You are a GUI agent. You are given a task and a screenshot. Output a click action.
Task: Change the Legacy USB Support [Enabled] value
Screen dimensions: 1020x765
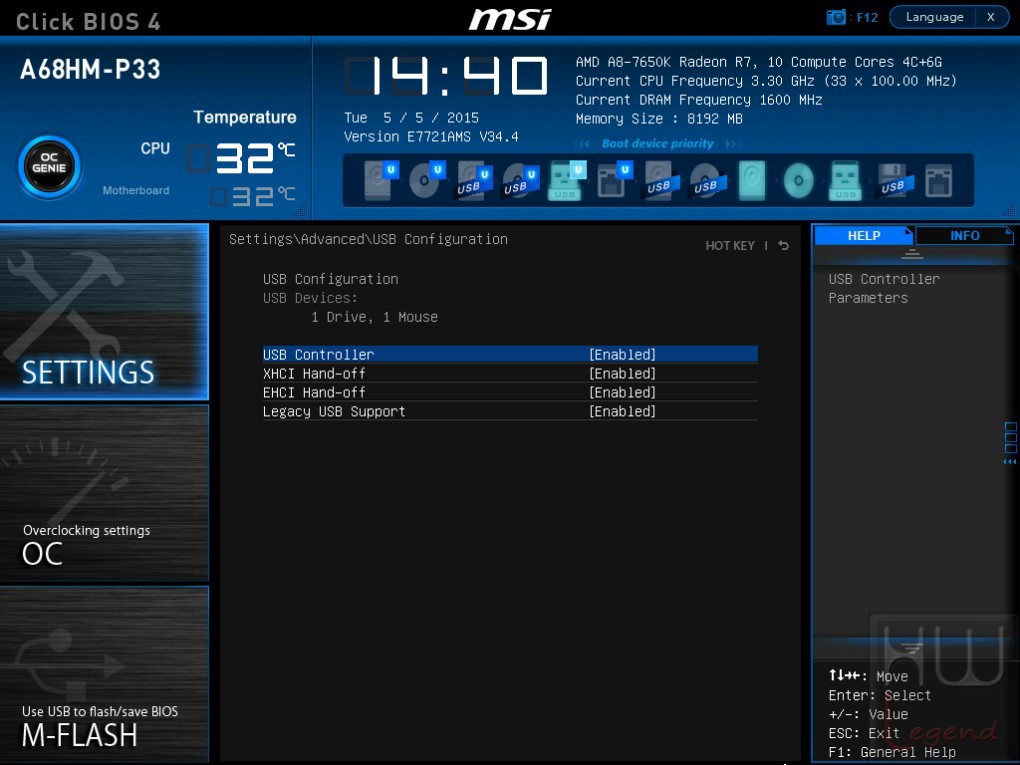click(622, 411)
